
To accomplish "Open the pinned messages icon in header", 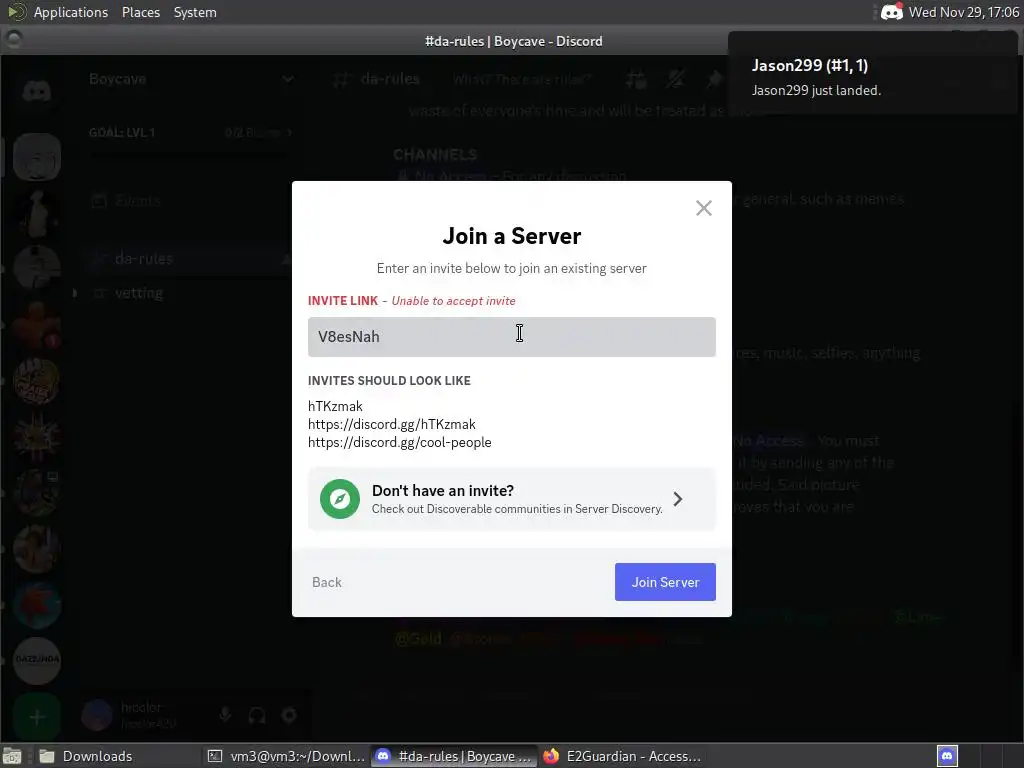I will [x=714, y=79].
